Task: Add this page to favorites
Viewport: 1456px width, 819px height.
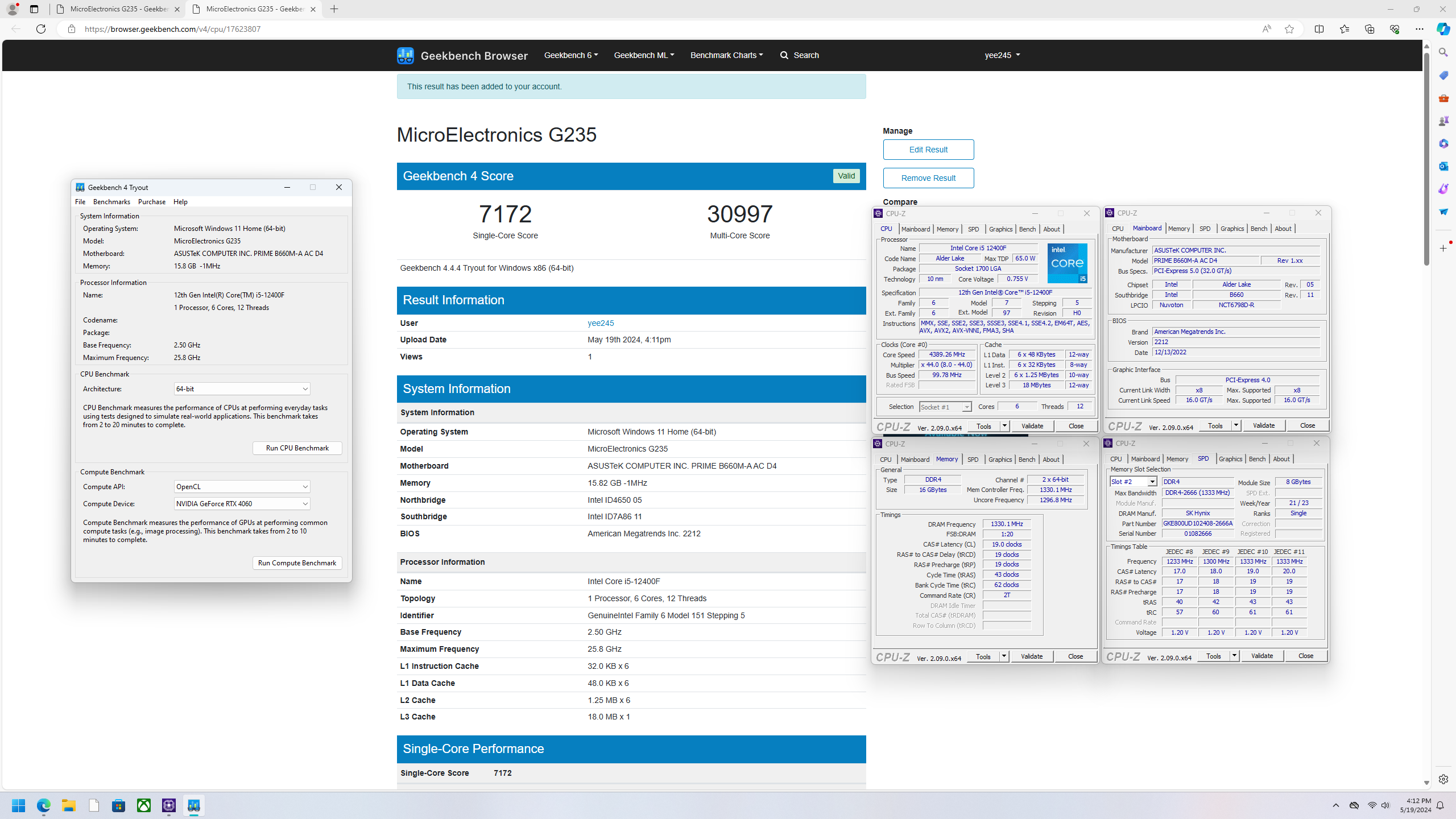Action: click(x=1289, y=29)
